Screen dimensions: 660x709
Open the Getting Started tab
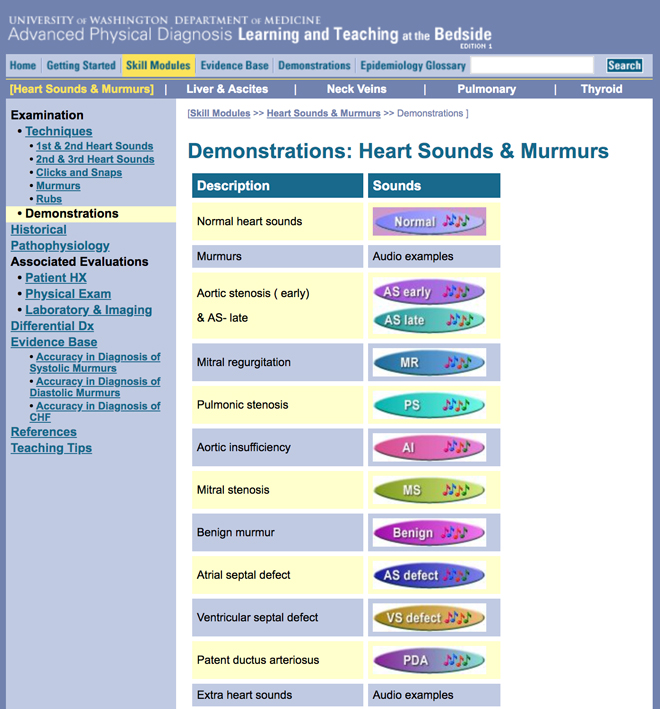coord(81,66)
